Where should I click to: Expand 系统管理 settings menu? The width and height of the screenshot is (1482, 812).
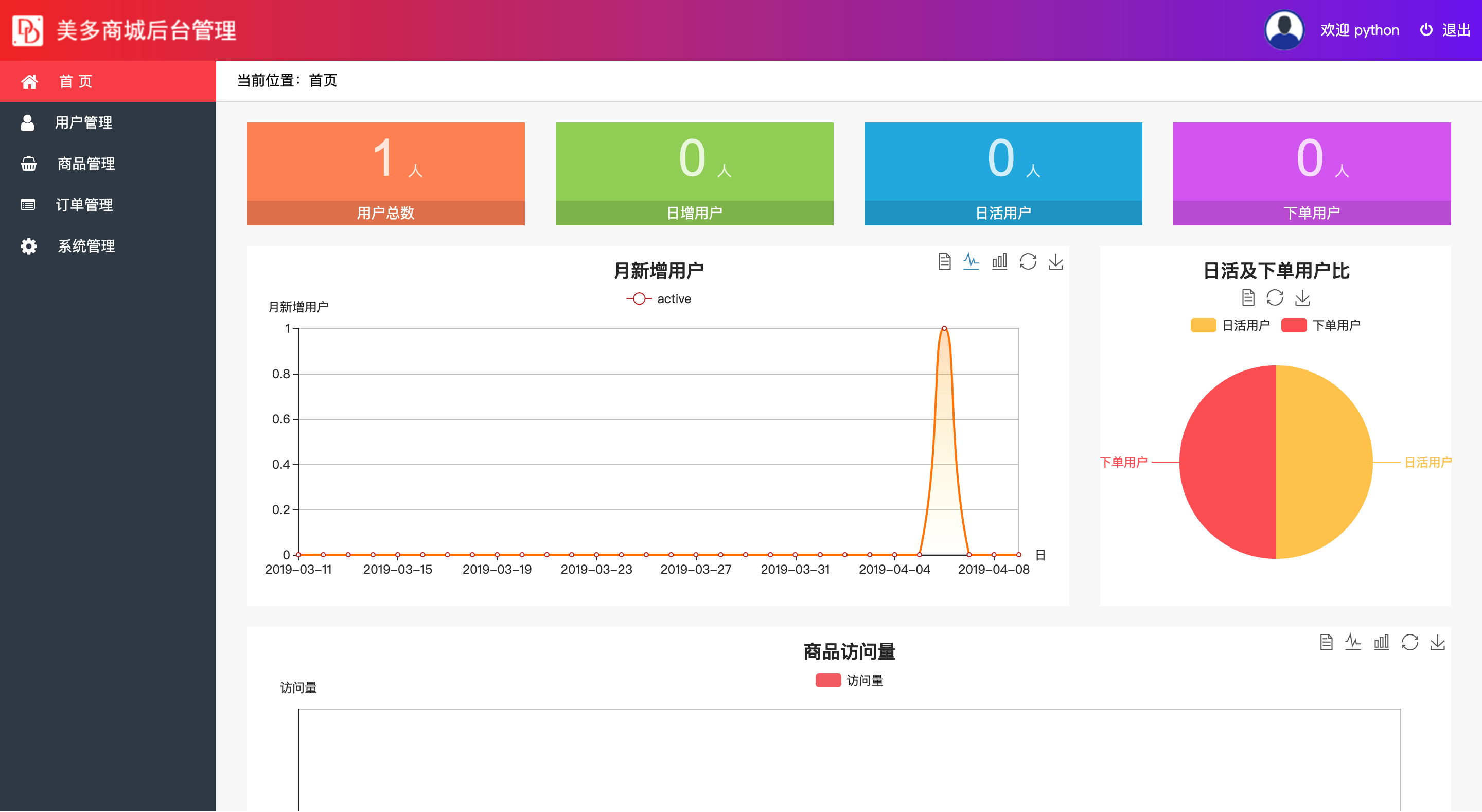point(86,246)
